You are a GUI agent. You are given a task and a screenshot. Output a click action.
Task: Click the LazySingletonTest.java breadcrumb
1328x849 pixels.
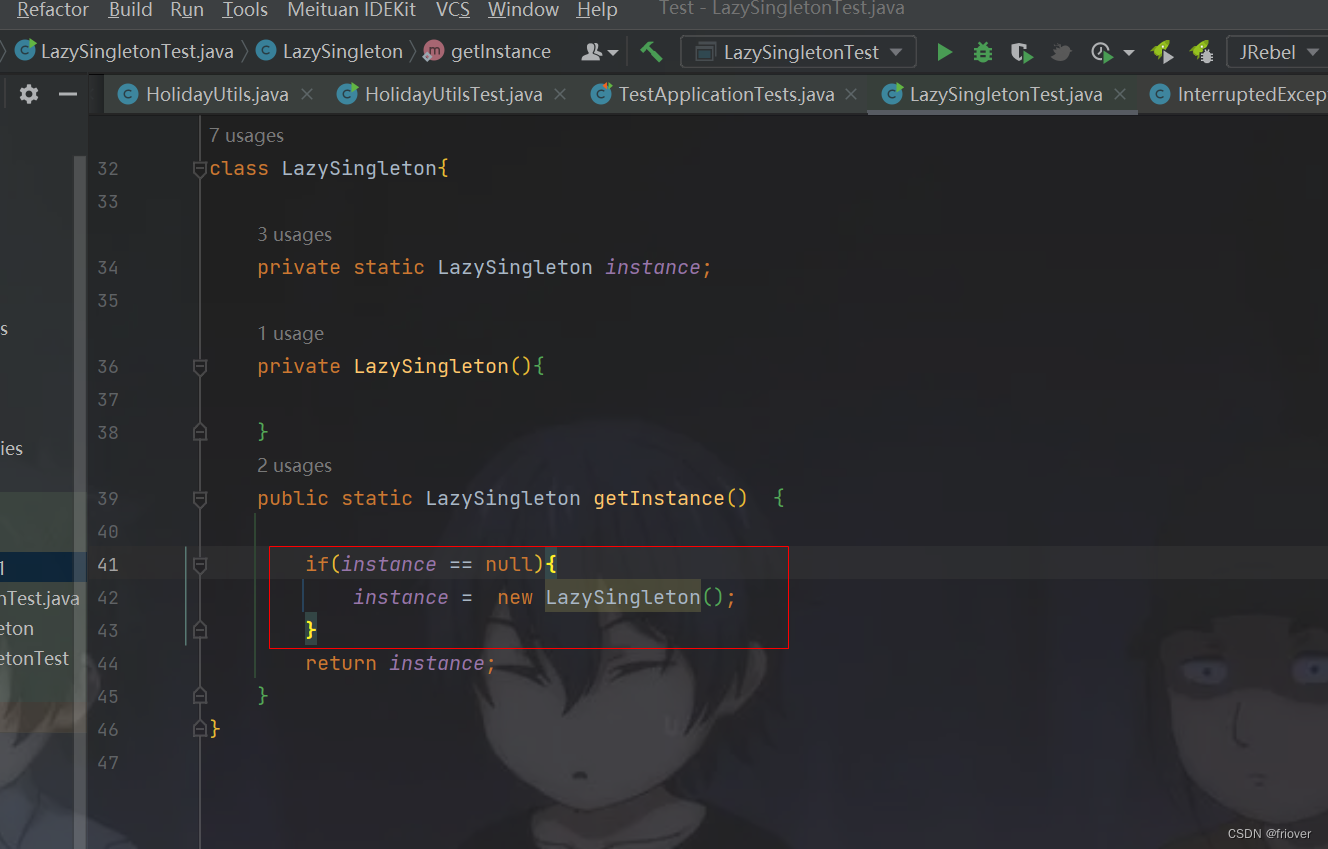click(x=125, y=51)
